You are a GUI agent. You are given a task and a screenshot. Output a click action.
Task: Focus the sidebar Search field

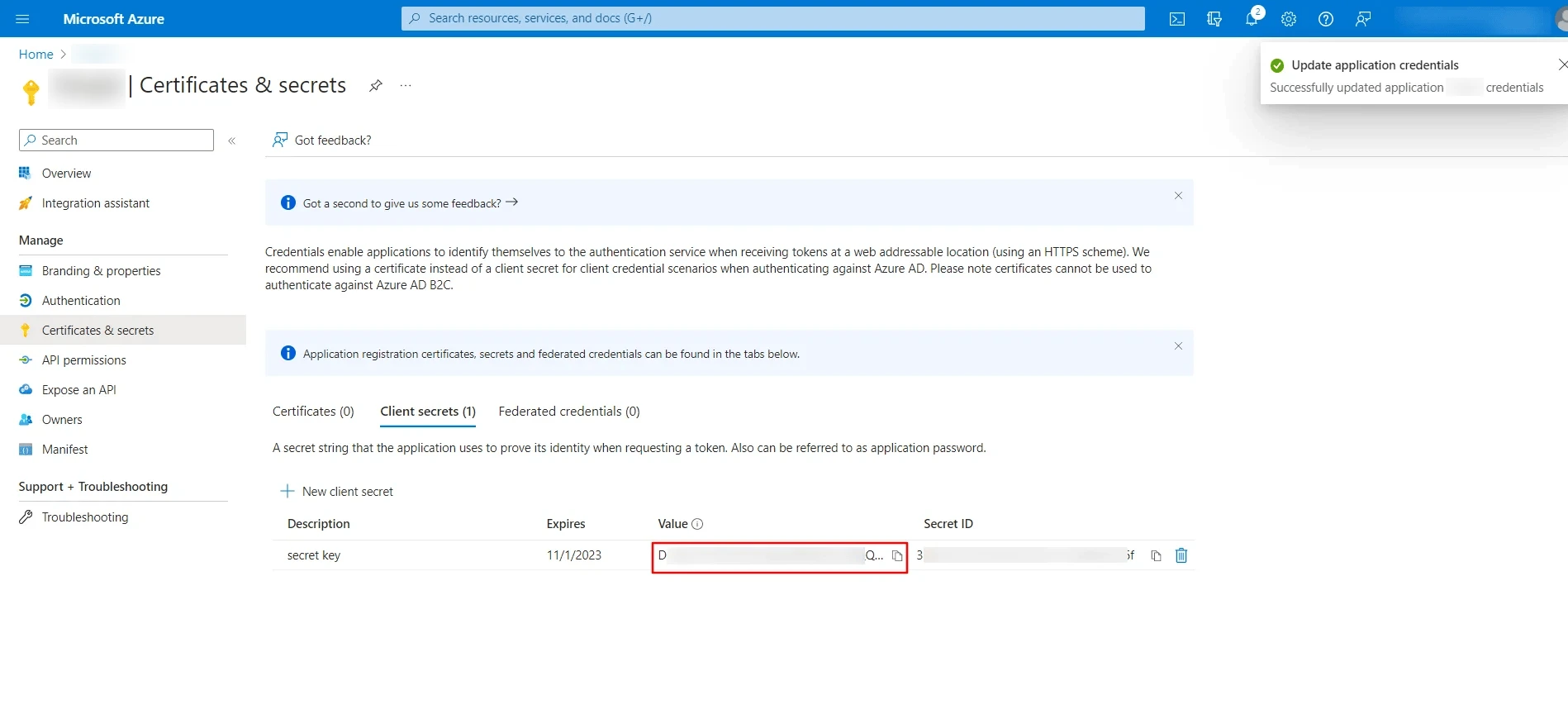click(x=116, y=140)
